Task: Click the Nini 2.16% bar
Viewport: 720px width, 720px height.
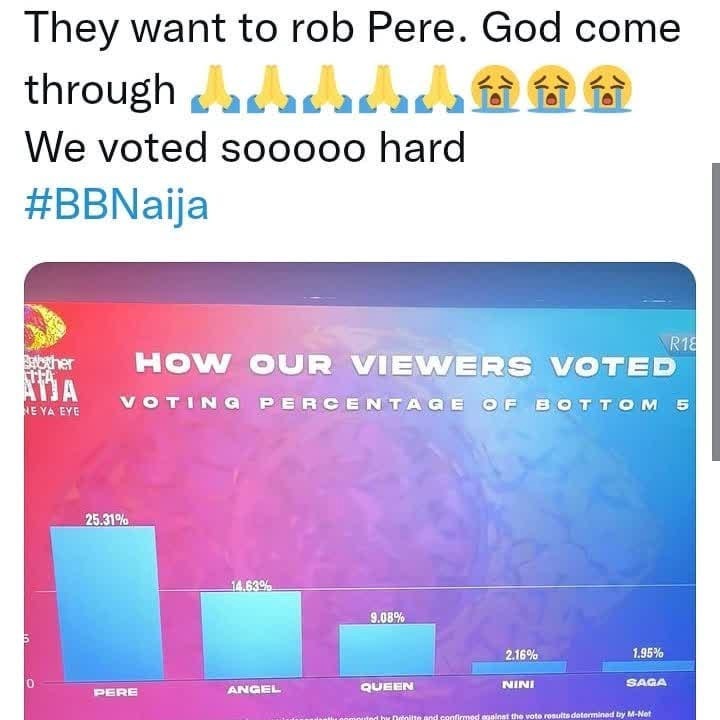Action: 519,667
